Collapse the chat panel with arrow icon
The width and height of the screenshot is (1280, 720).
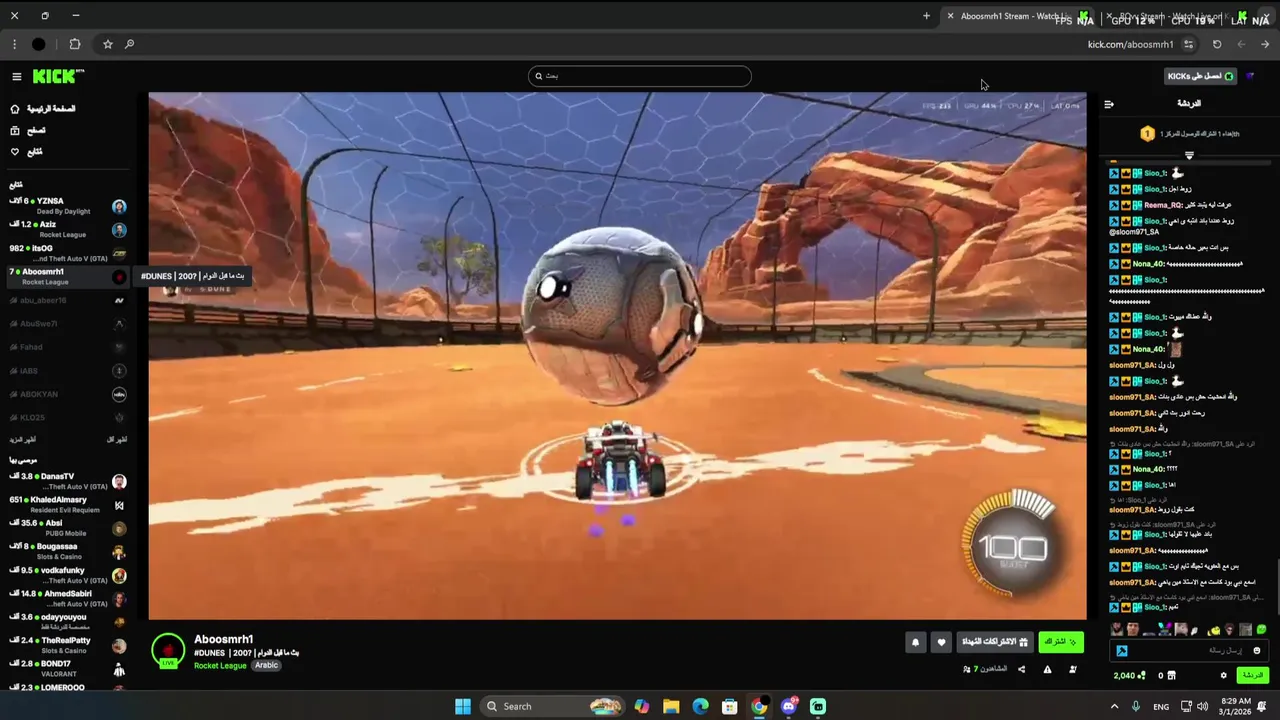coord(1108,104)
